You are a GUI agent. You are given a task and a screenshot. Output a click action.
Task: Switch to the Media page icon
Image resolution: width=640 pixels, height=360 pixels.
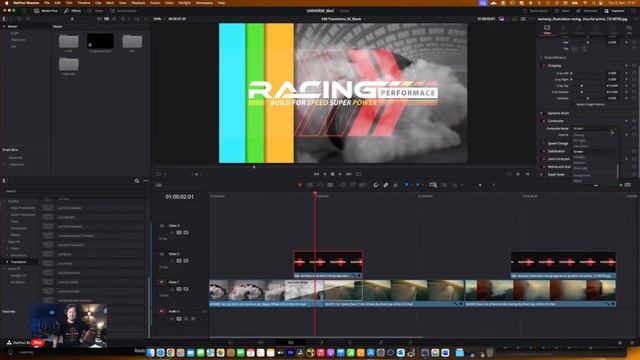231,342
